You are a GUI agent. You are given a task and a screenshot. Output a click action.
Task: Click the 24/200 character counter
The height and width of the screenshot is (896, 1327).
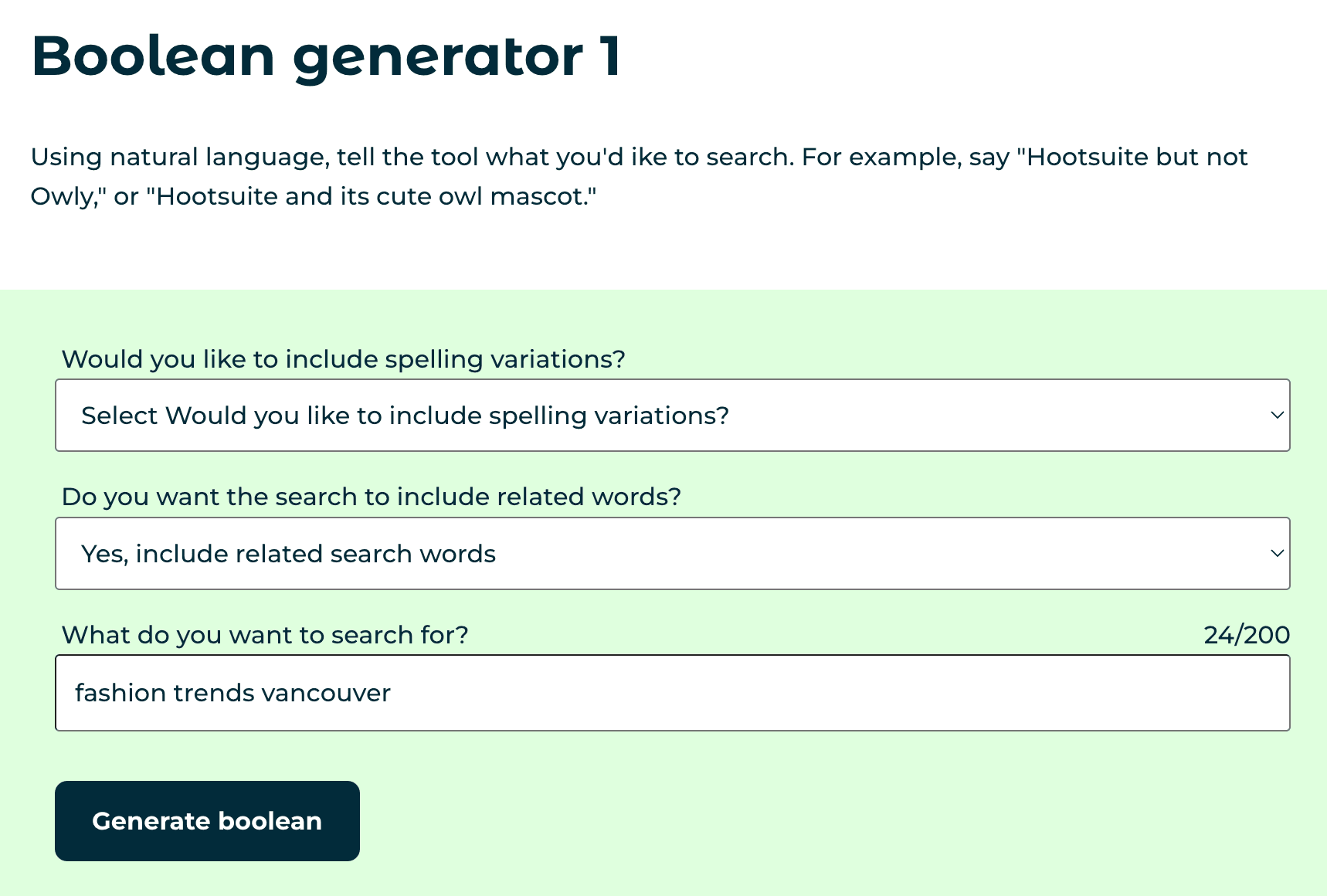(x=1246, y=634)
